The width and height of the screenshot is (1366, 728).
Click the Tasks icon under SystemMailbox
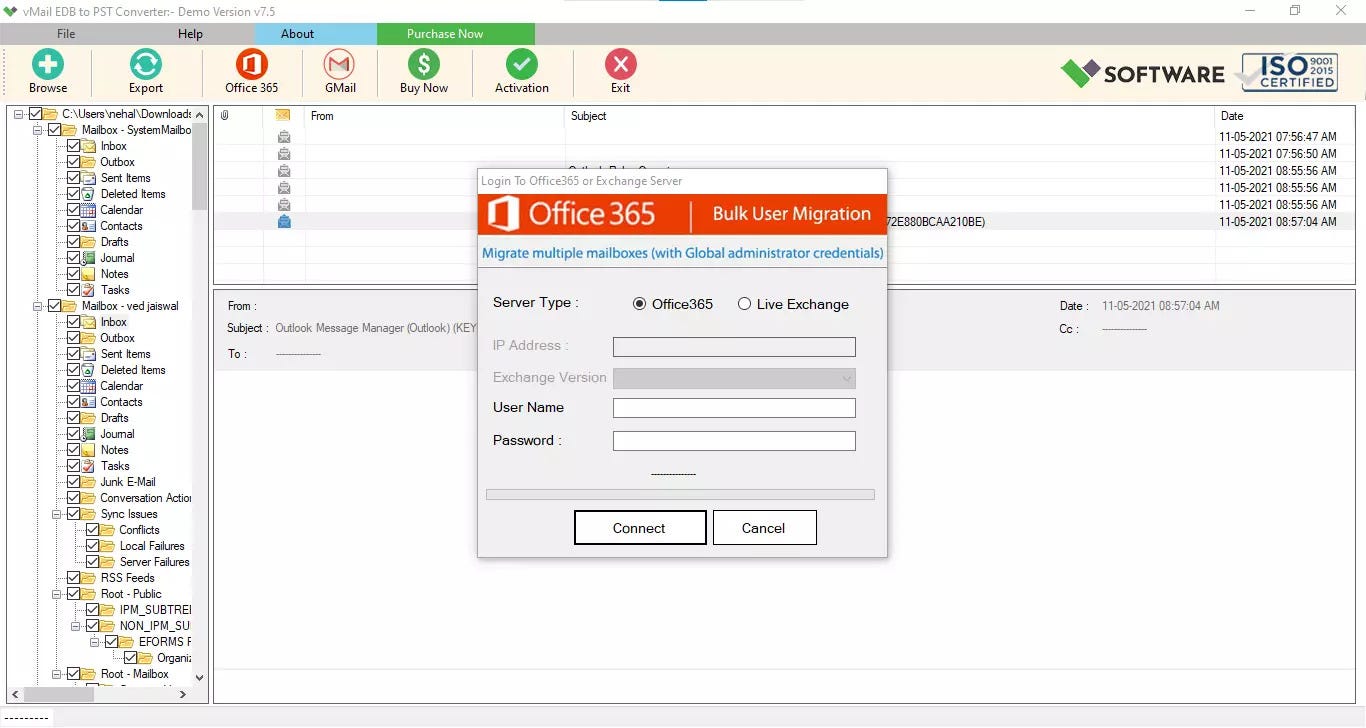pyautogui.click(x=89, y=290)
